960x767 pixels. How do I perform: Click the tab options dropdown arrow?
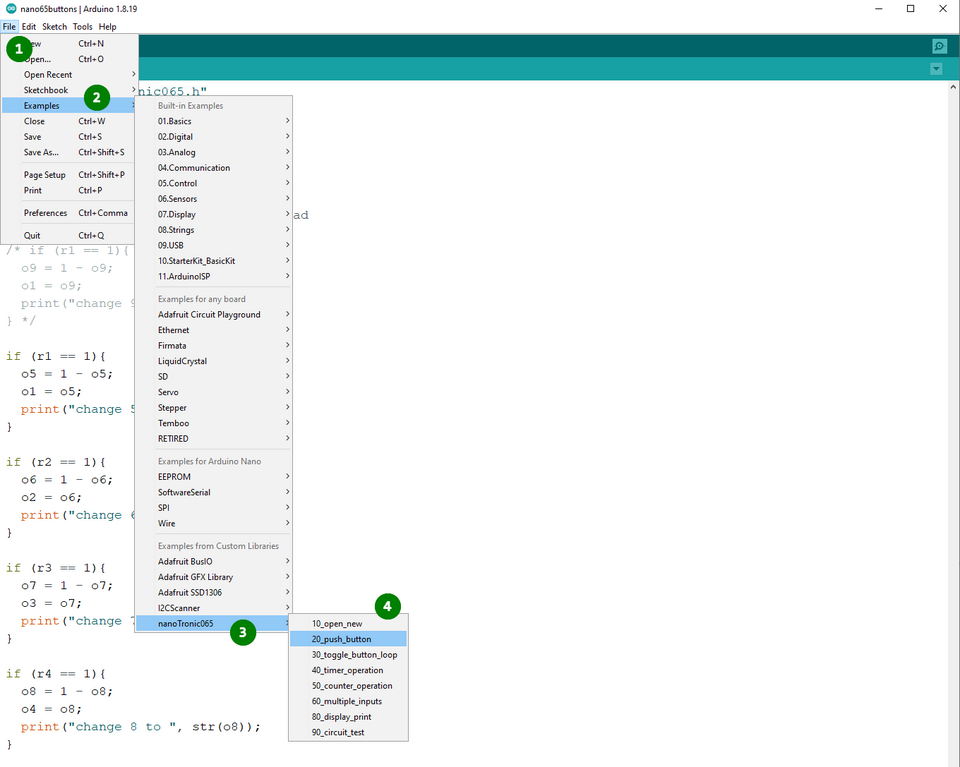click(x=936, y=69)
